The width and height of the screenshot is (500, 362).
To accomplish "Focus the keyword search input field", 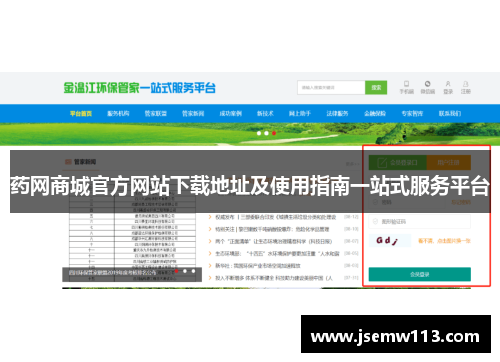I will pyautogui.click(x=331, y=87).
